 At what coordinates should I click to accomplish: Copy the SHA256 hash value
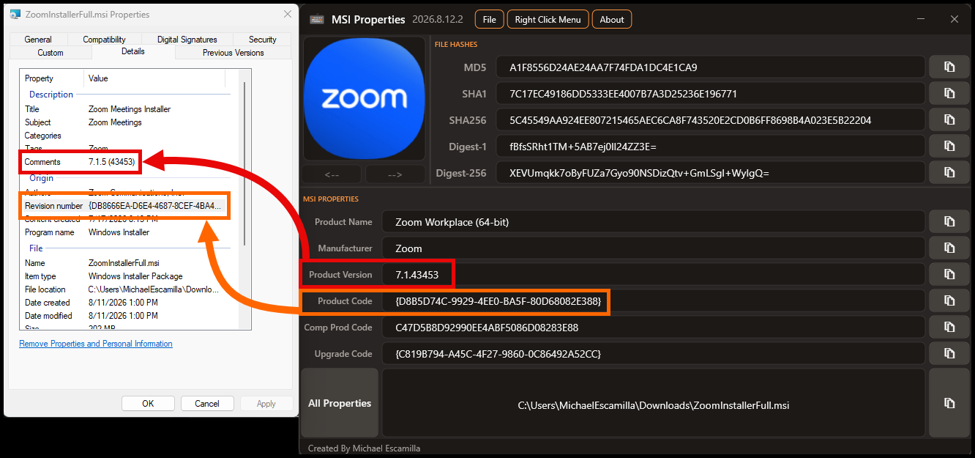[x=949, y=120]
